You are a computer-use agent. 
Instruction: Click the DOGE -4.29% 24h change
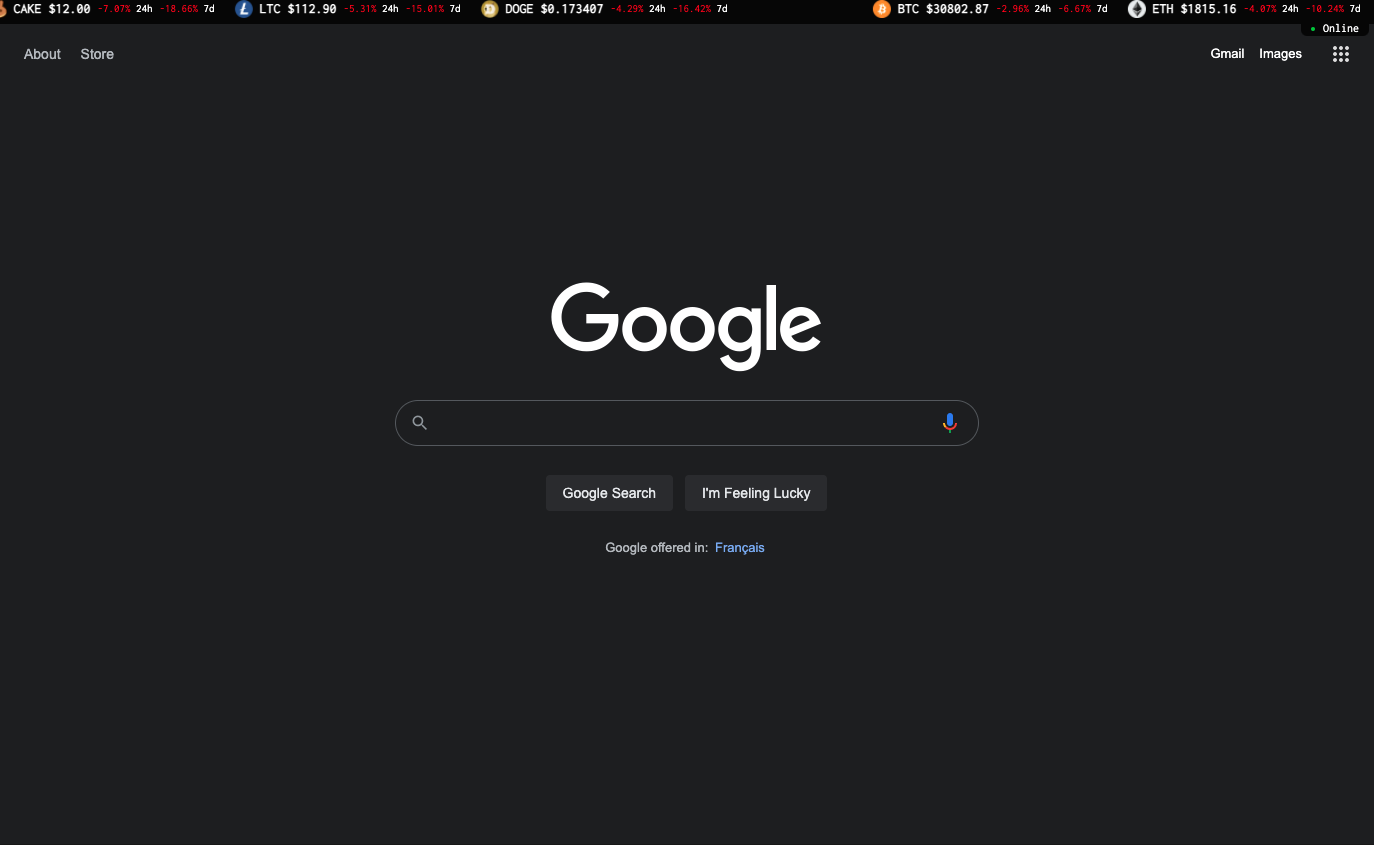(x=638, y=9)
